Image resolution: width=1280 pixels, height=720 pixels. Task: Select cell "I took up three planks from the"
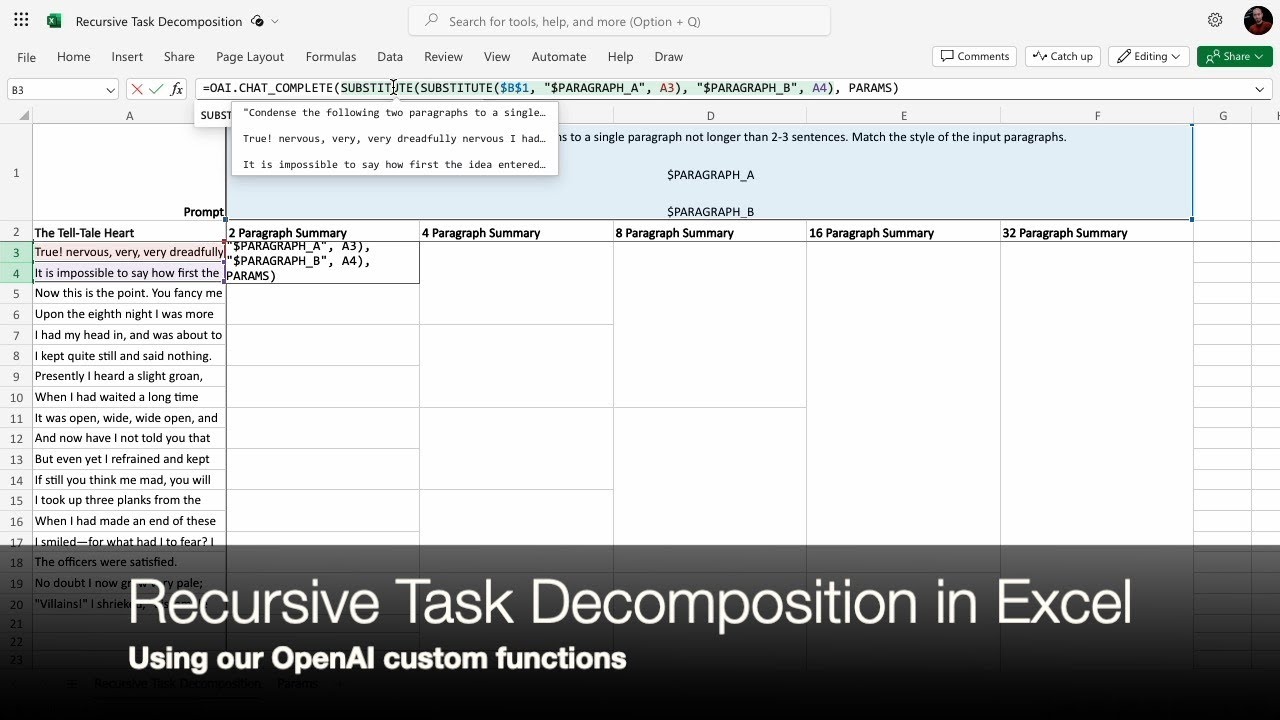click(x=129, y=500)
